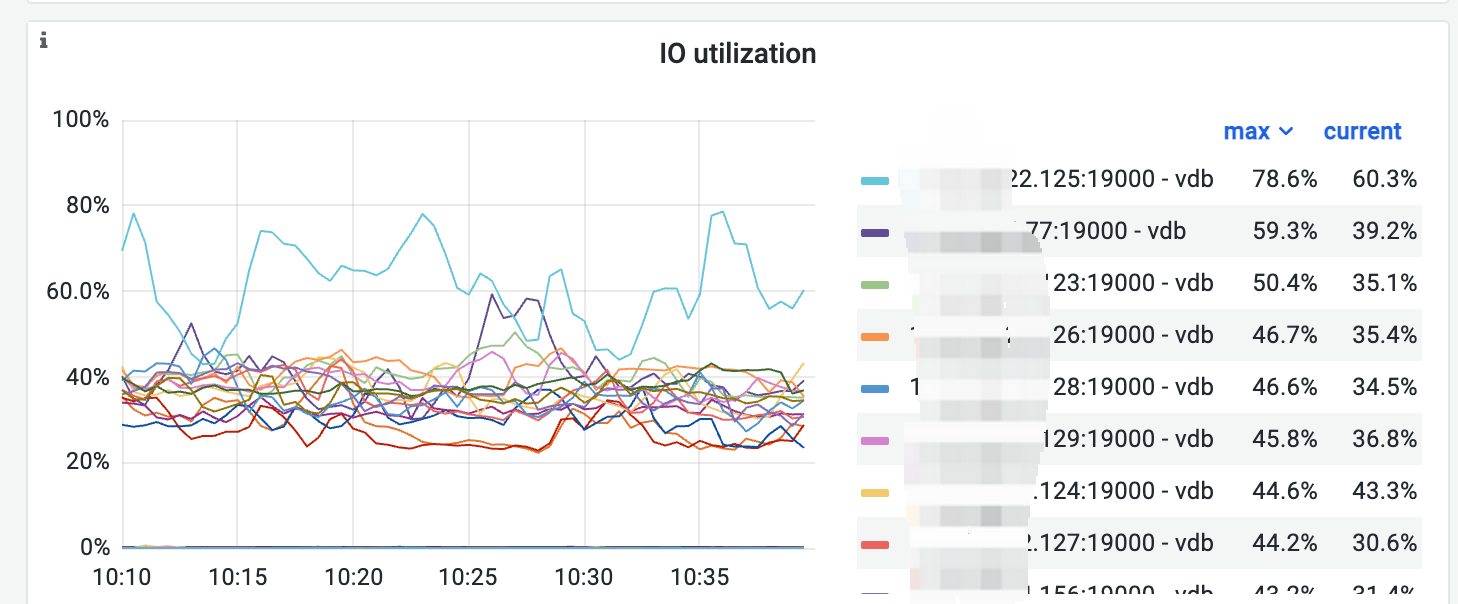Screen dimensions: 1458x604
Task: Click the red swatch for 2.127:19000 series
Action: [x=875, y=545]
